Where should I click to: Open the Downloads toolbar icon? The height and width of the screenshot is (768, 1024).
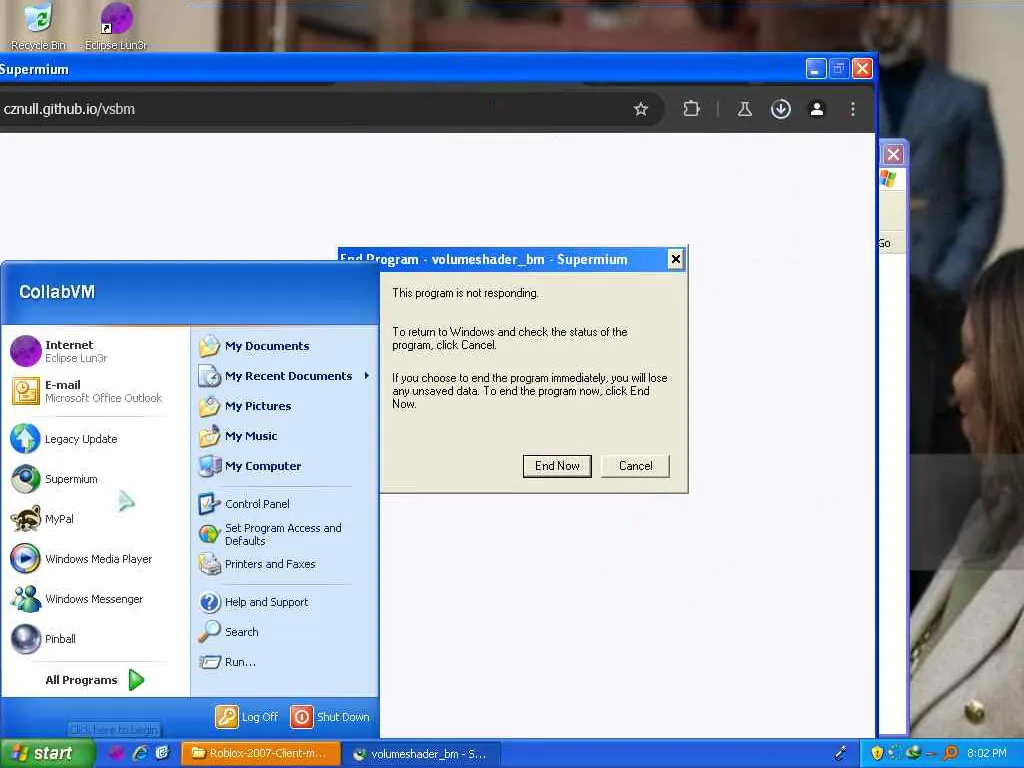click(x=780, y=109)
